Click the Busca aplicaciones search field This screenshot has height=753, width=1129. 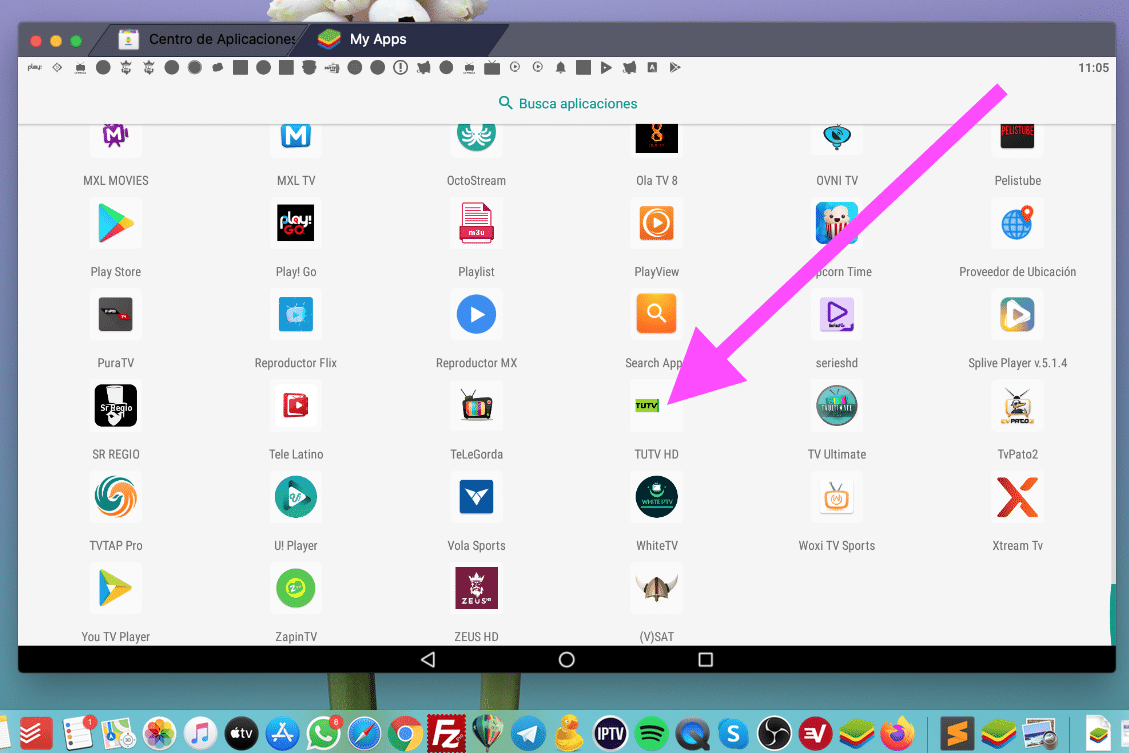[x=566, y=103]
